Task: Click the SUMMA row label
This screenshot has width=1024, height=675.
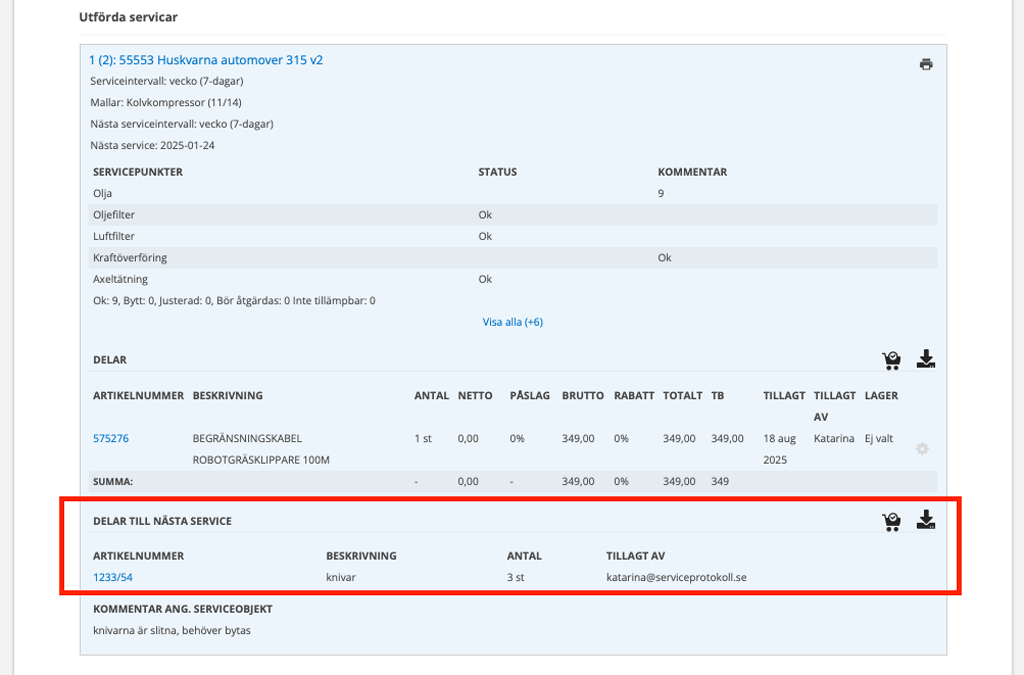Action: point(113,481)
